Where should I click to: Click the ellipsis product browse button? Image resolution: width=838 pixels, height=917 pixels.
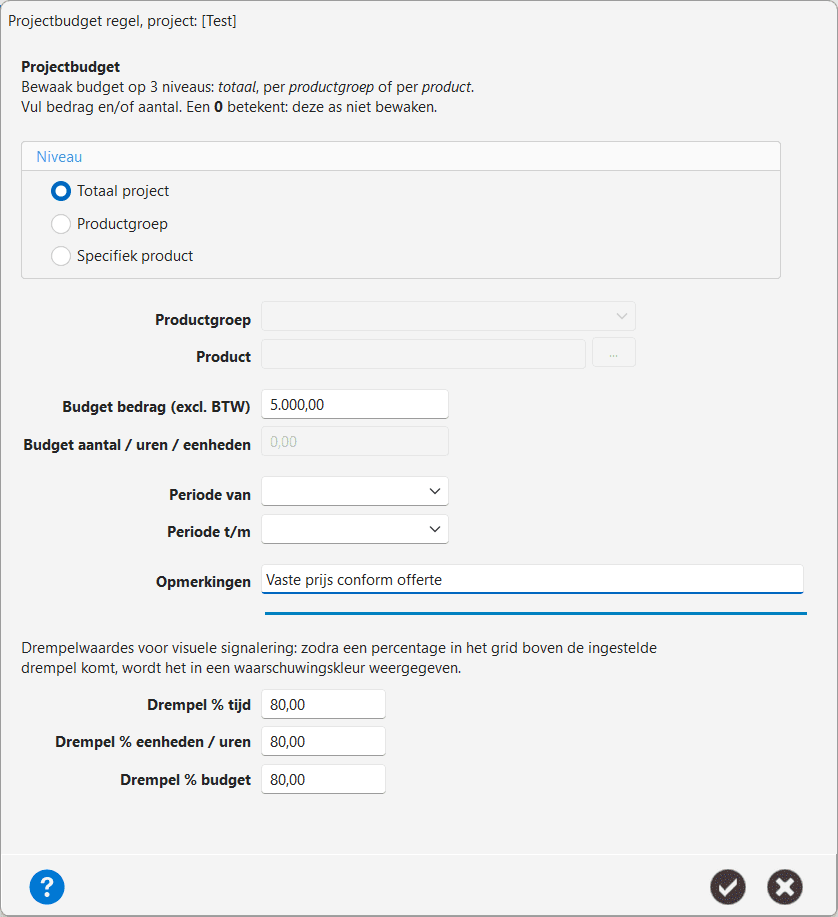click(x=613, y=353)
